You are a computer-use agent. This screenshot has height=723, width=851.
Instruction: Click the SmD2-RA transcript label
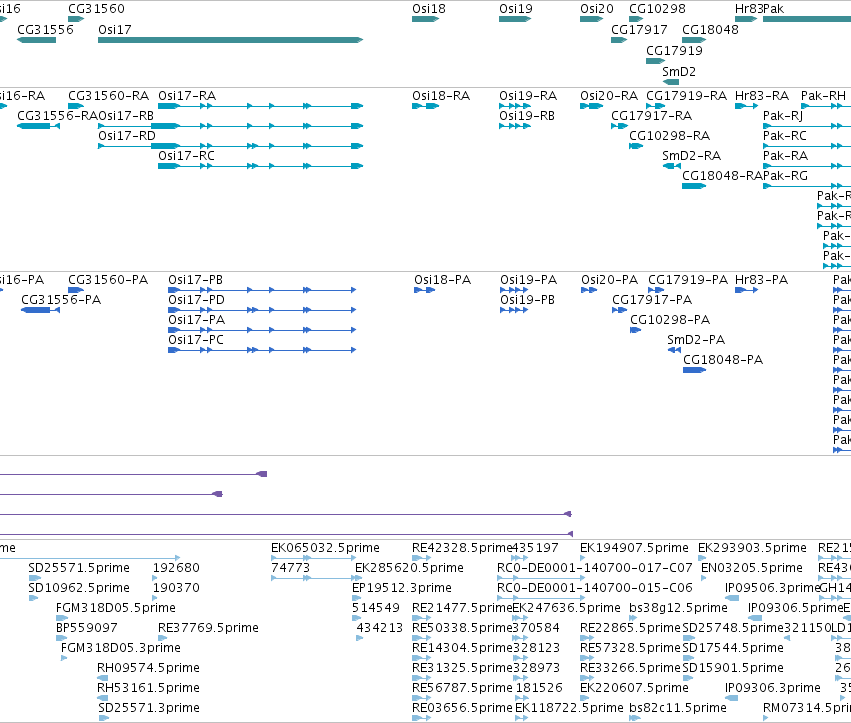pyautogui.click(x=691, y=156)
